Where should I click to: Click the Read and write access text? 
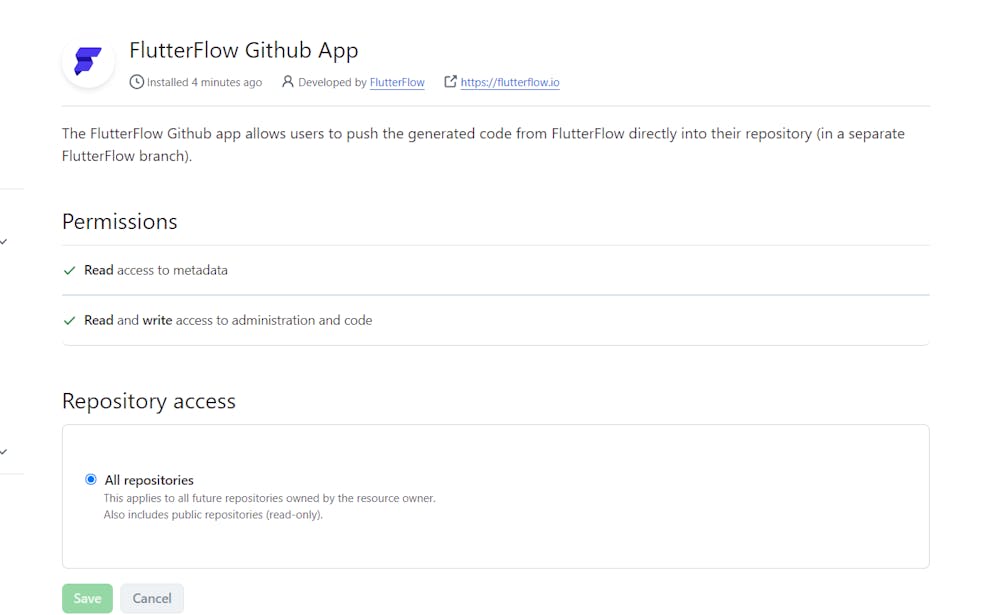[x=228, y=321]
